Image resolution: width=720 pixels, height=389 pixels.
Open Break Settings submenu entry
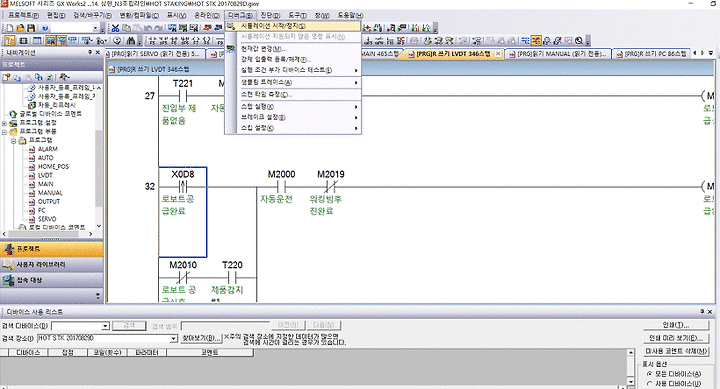click(x=299, y=117)
